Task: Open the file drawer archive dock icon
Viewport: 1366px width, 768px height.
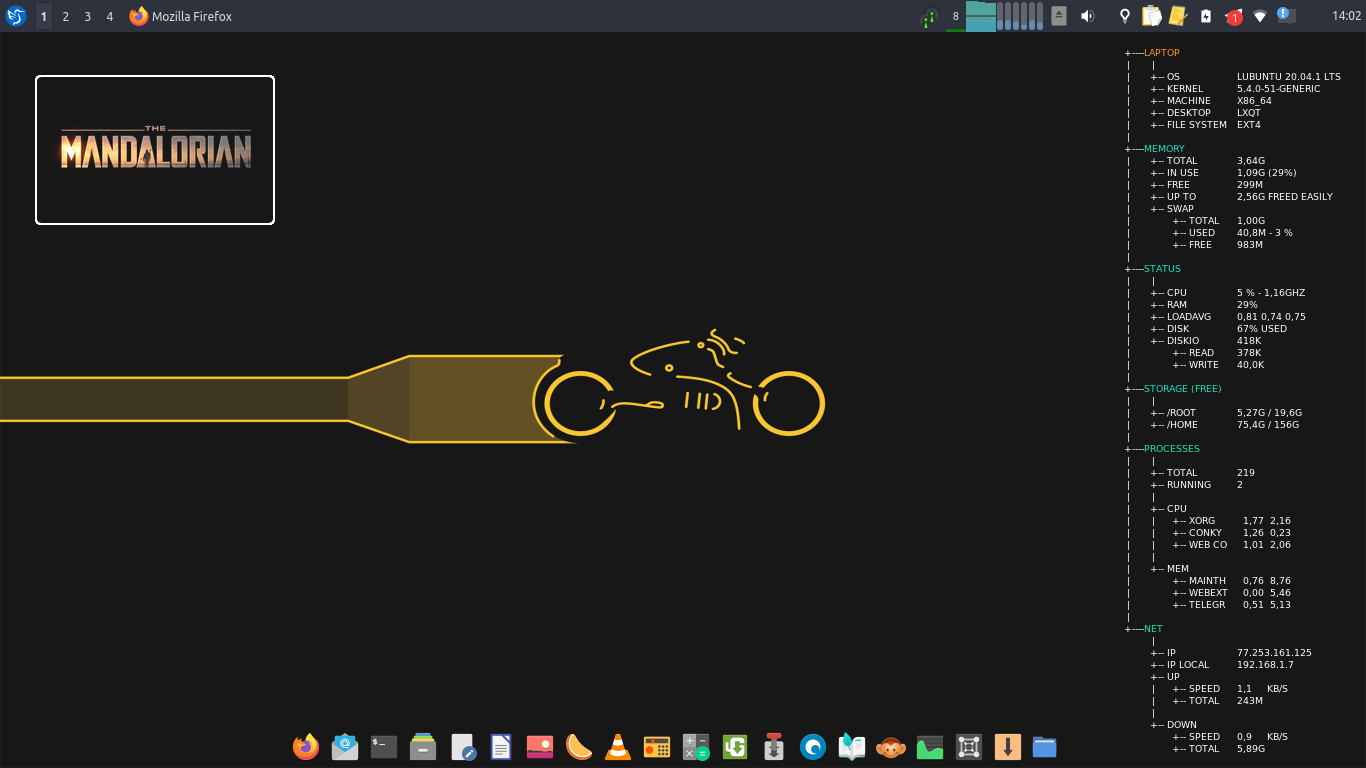Action: tap(423, 747)
